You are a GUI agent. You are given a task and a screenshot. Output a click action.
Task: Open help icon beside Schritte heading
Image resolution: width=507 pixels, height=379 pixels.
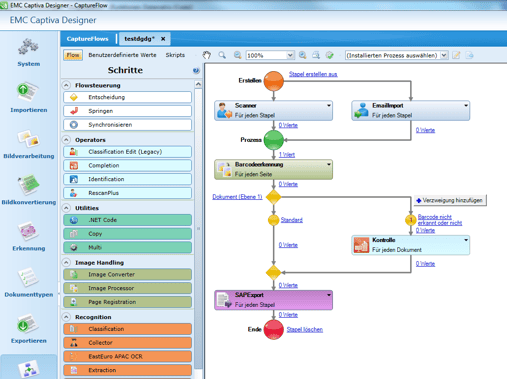196,70
